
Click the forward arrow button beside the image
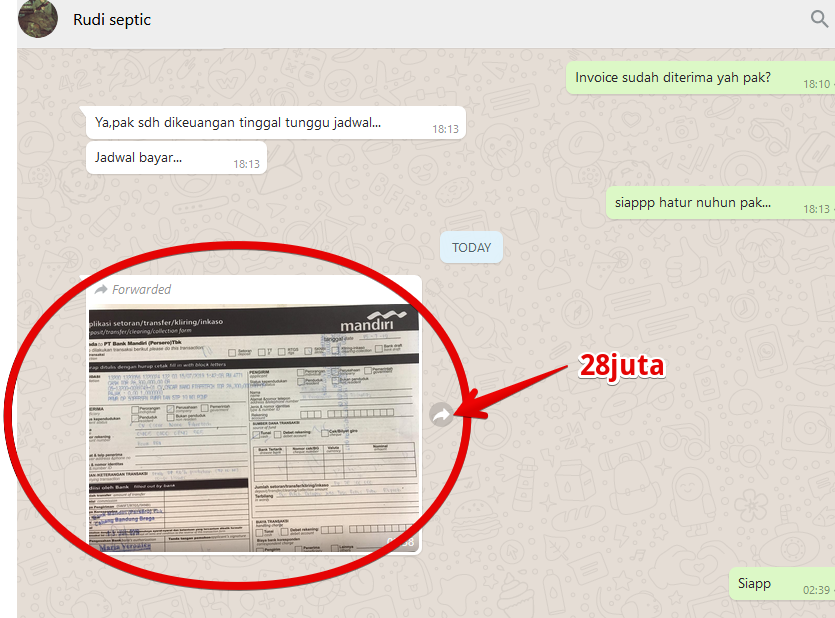441,415
